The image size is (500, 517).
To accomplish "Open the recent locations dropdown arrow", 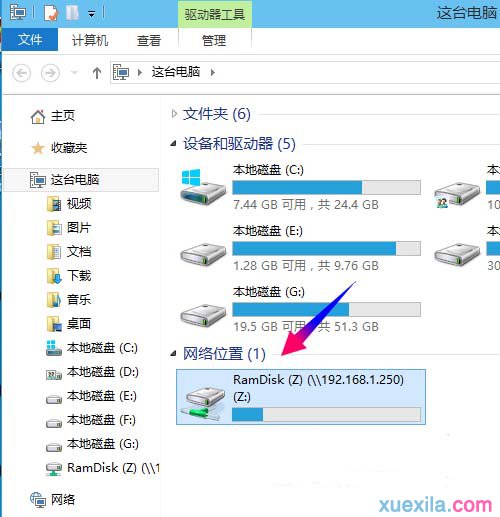I will [75, 72].
